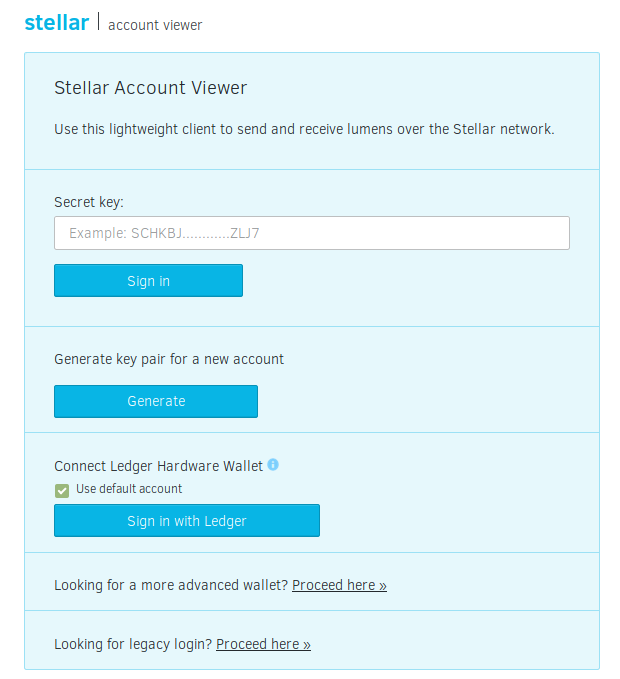The height and width of the screenshot is (679, 620).
Task: Click 'Generate key pair for a new account' text
Action: (x=169, y=359)
